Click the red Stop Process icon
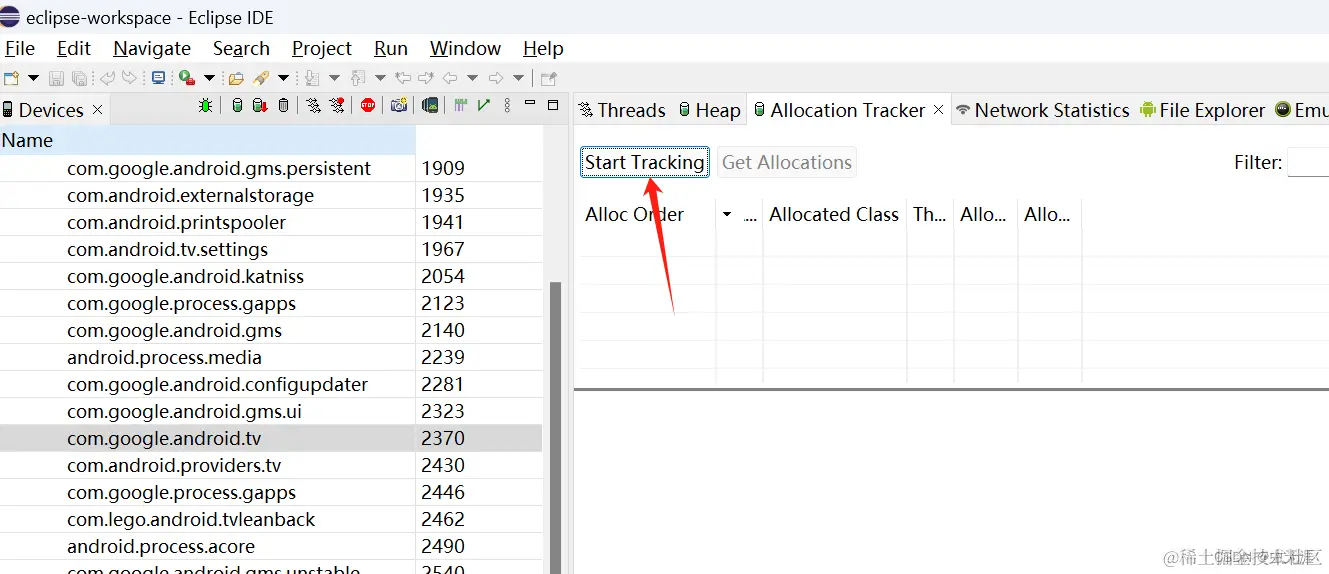Screen dimensions: 1329x574 point(368,105)
